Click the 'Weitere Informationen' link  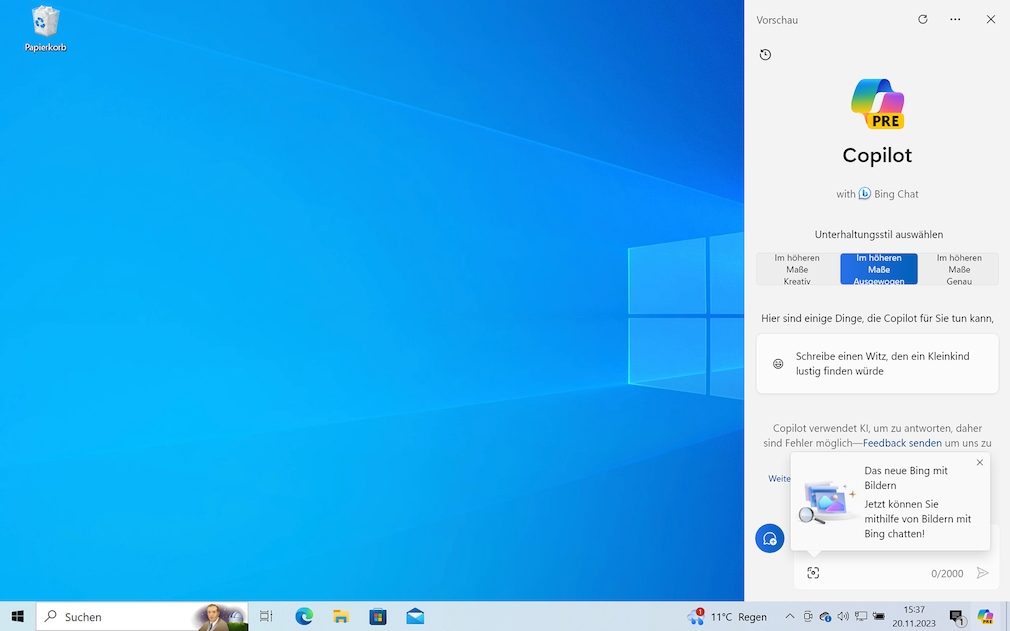[x=779, y=478]
